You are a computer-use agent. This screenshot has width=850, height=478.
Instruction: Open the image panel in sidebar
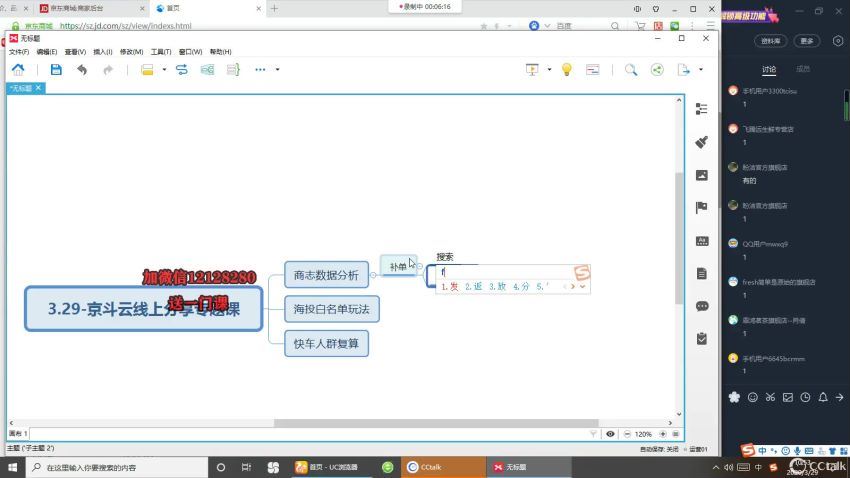pyautogui.click(x=701, y=175)
